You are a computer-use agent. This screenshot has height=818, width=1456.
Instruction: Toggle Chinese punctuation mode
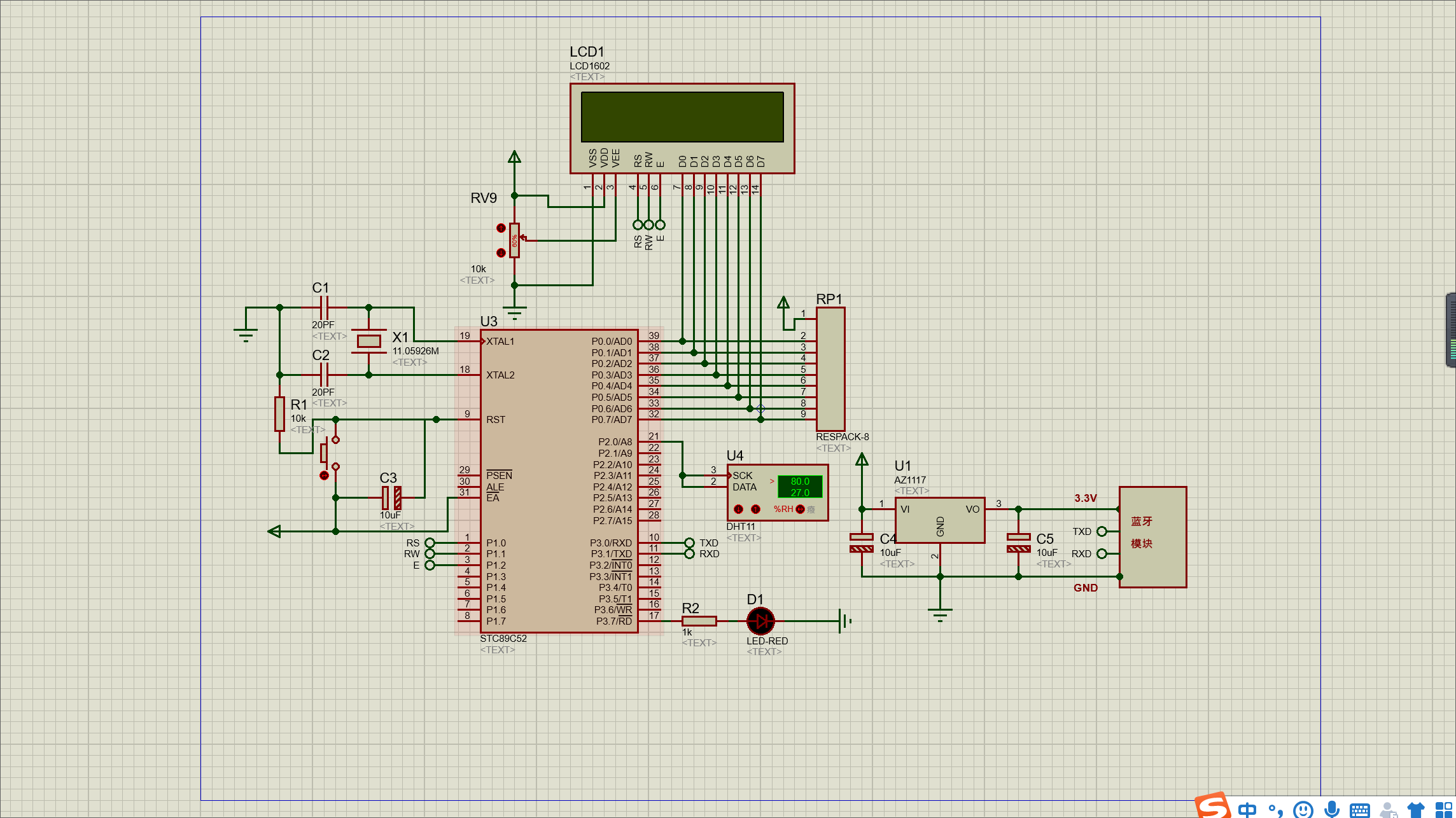point(1275,810)
